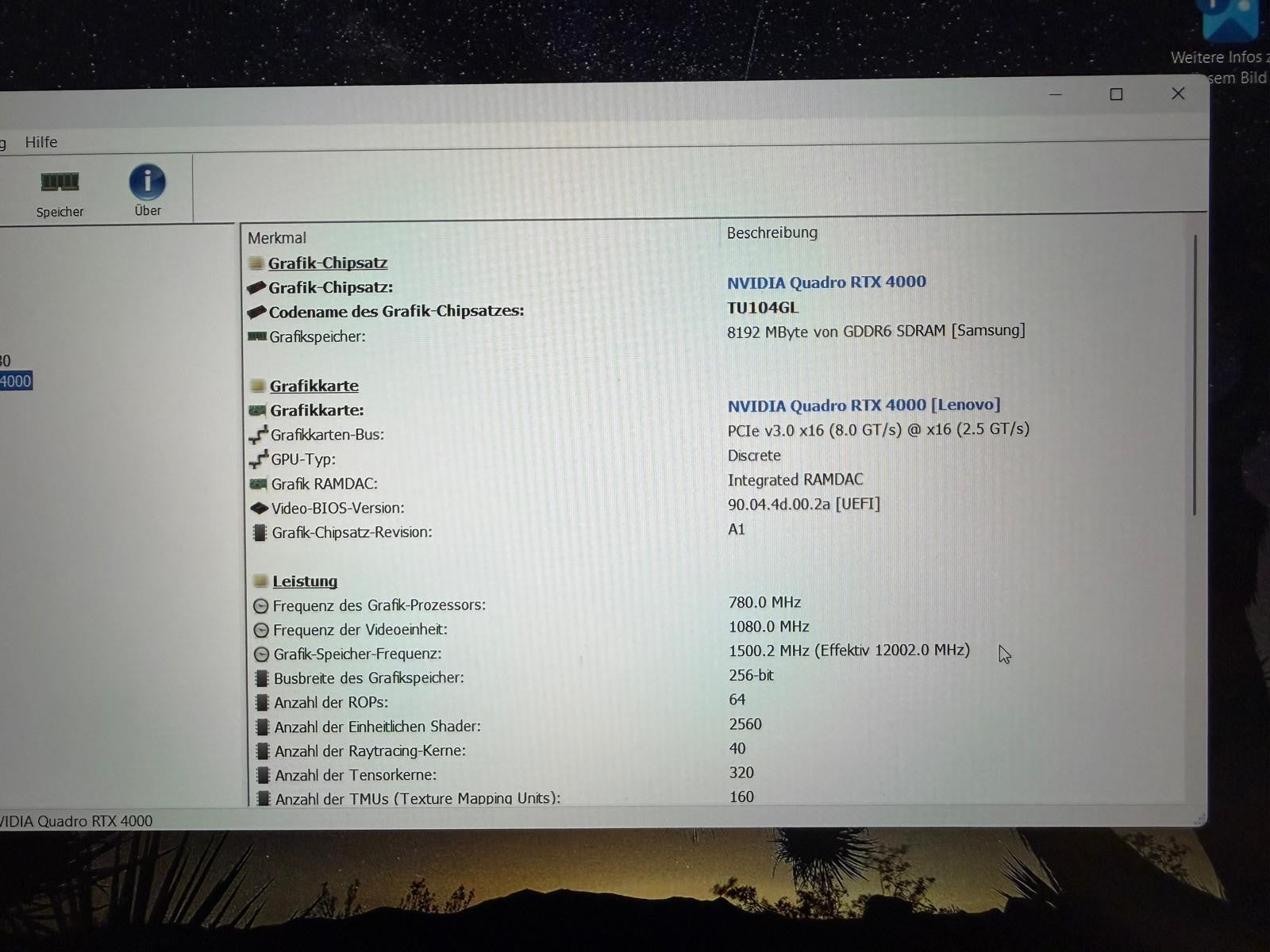Click the clock icon beside Frequenz der Videoeinheit
This screenshot has height=952, width=1270.
pyautogui.click(x=261, y=630)
